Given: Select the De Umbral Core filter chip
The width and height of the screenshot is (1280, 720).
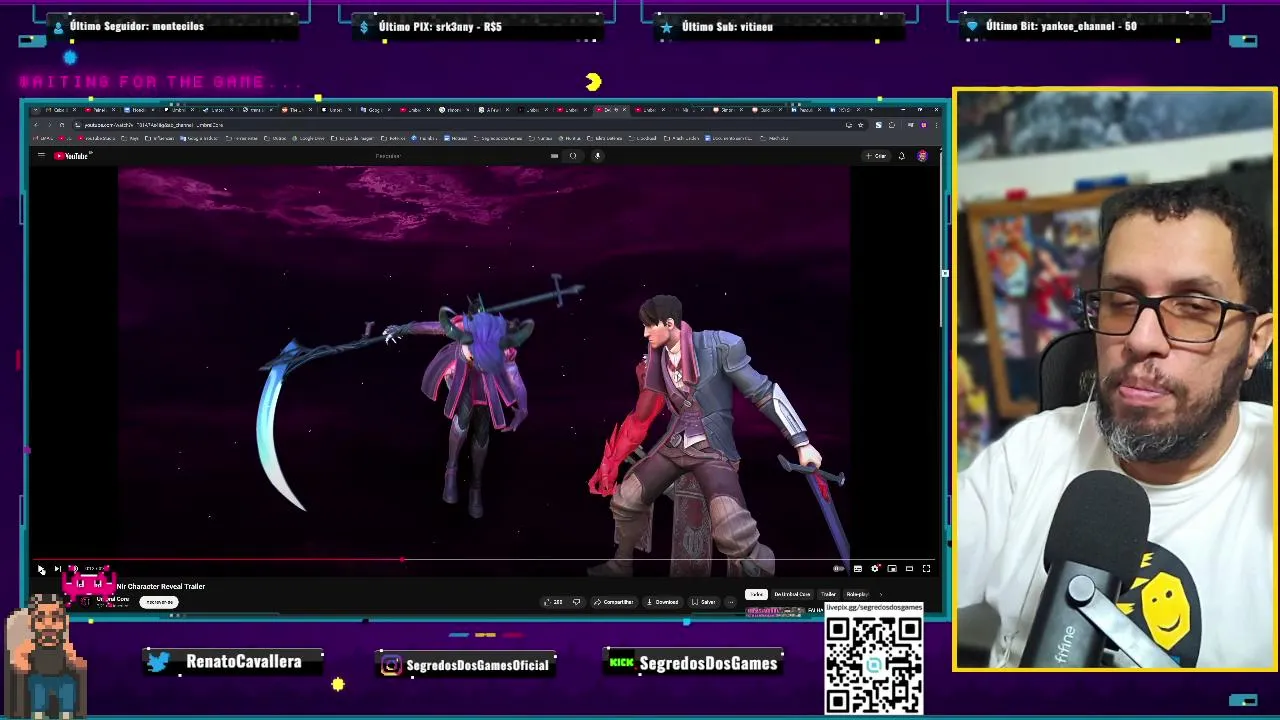Looking at the screenshot, I should (x=791, y=594).
